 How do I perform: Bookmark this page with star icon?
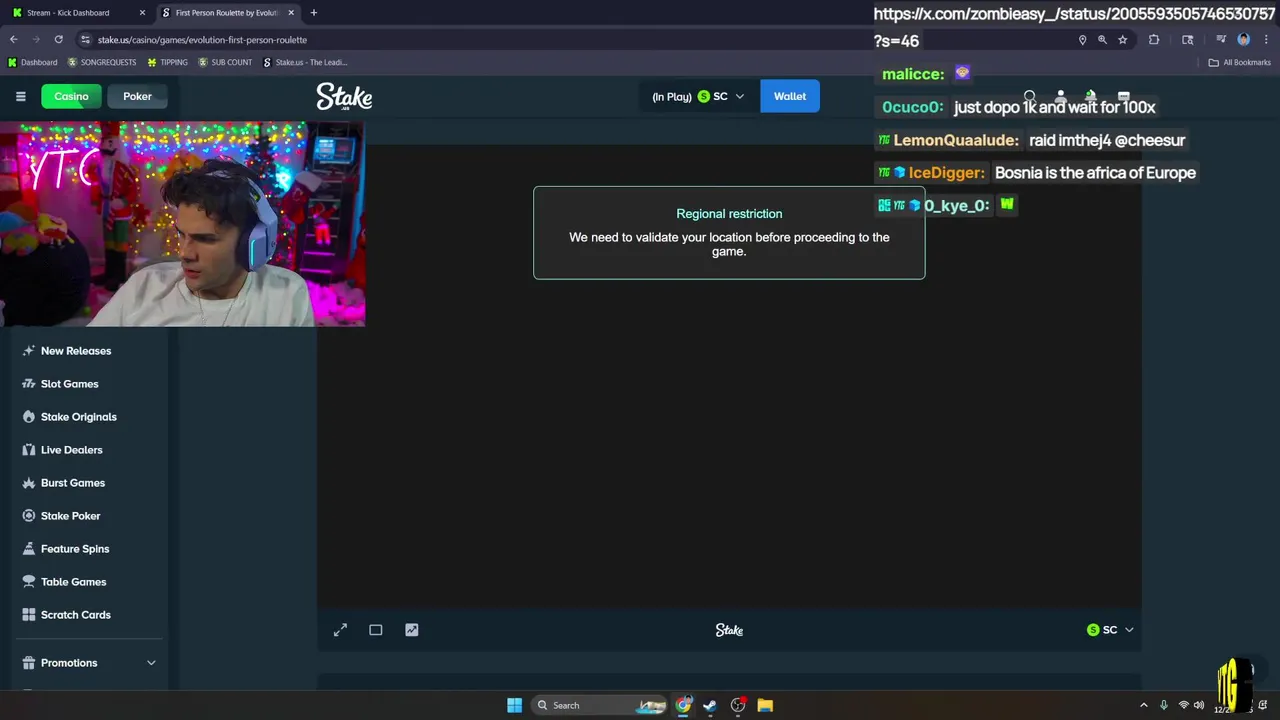1123,40
